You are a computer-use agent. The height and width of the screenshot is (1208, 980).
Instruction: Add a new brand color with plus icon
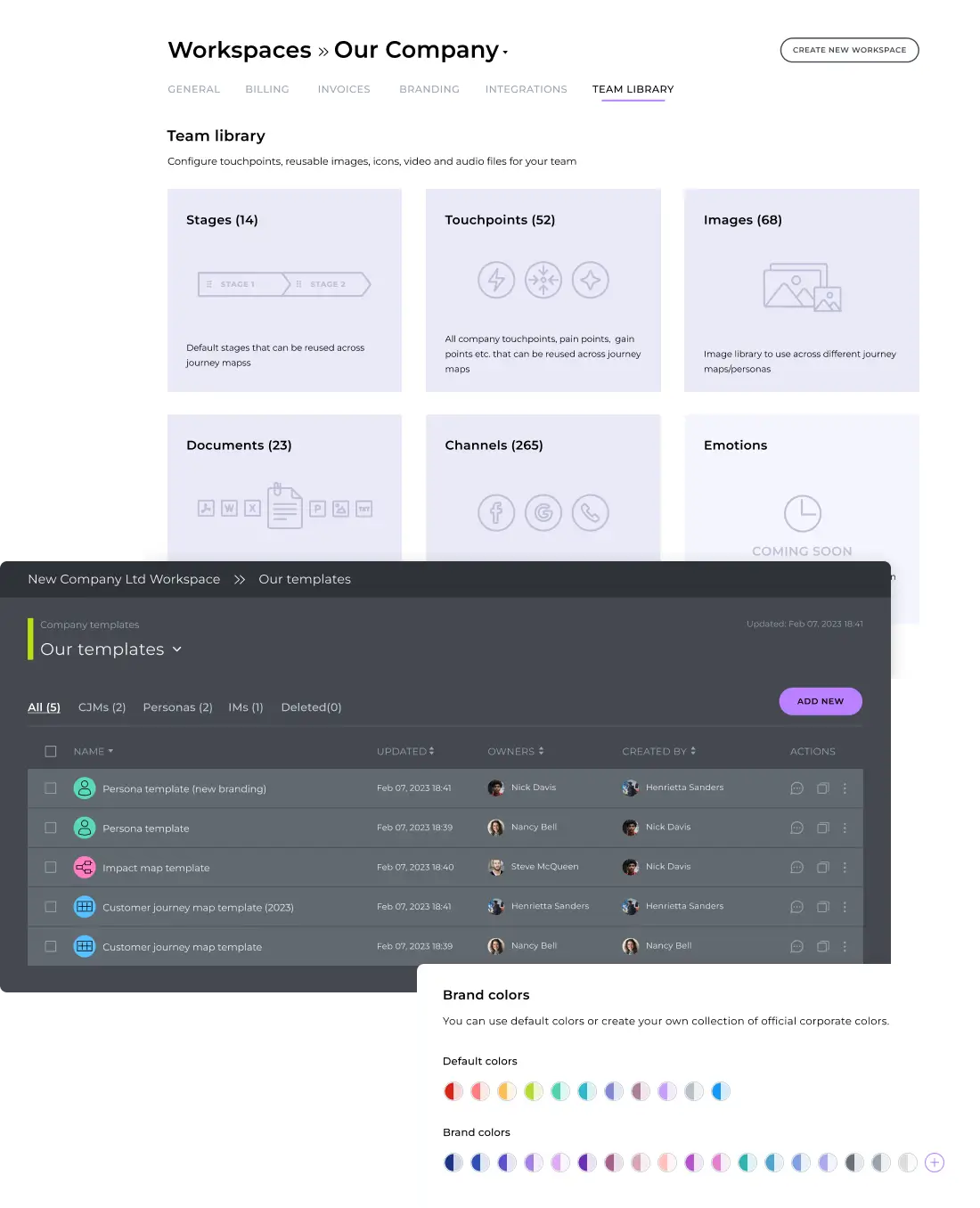point(934,1163)
